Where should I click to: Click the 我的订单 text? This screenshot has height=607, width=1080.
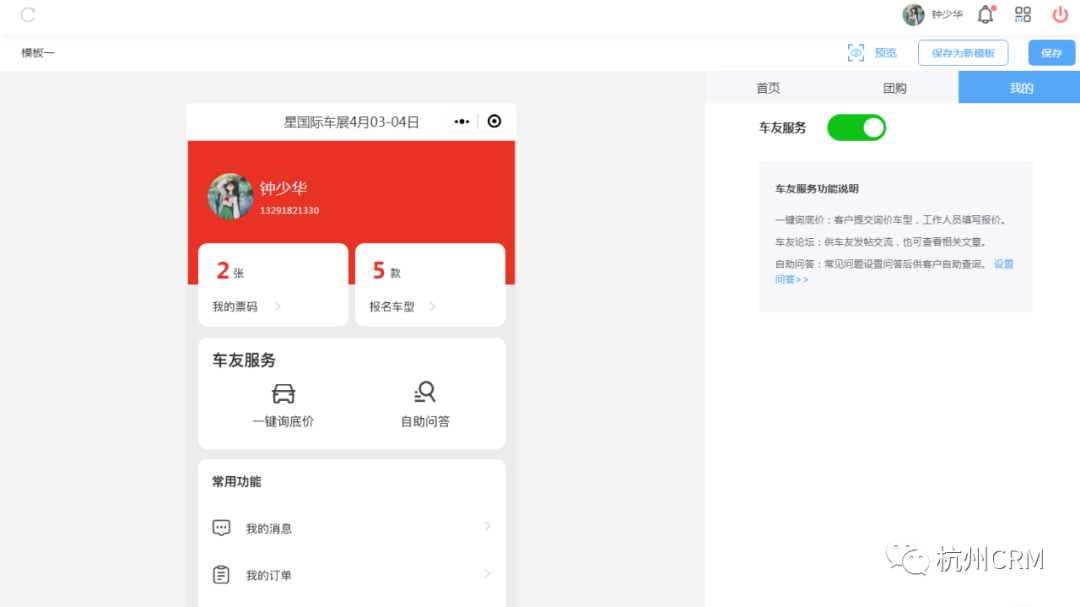tap(269, 575)
